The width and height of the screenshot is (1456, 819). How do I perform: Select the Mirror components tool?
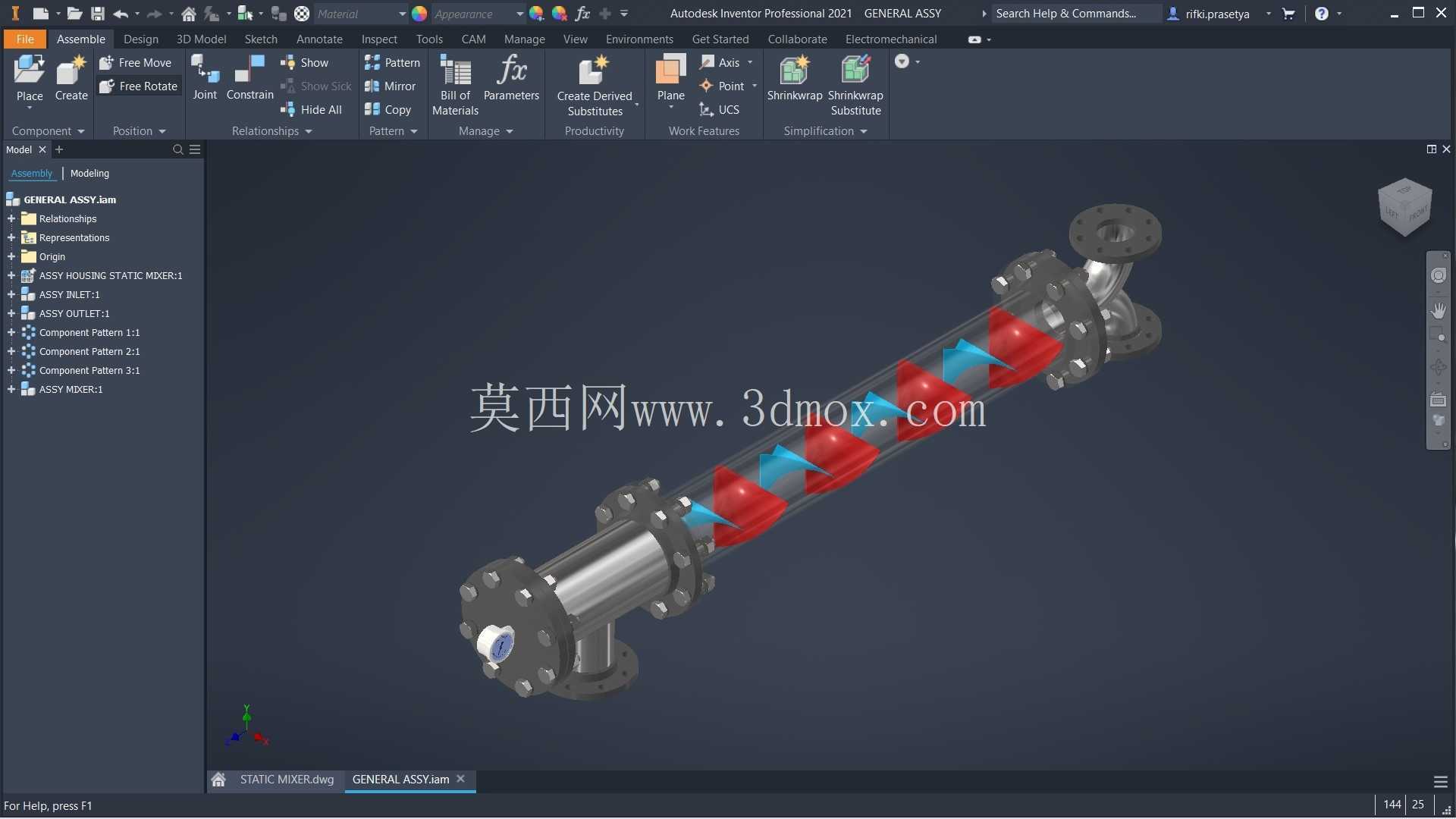point(390,86)
